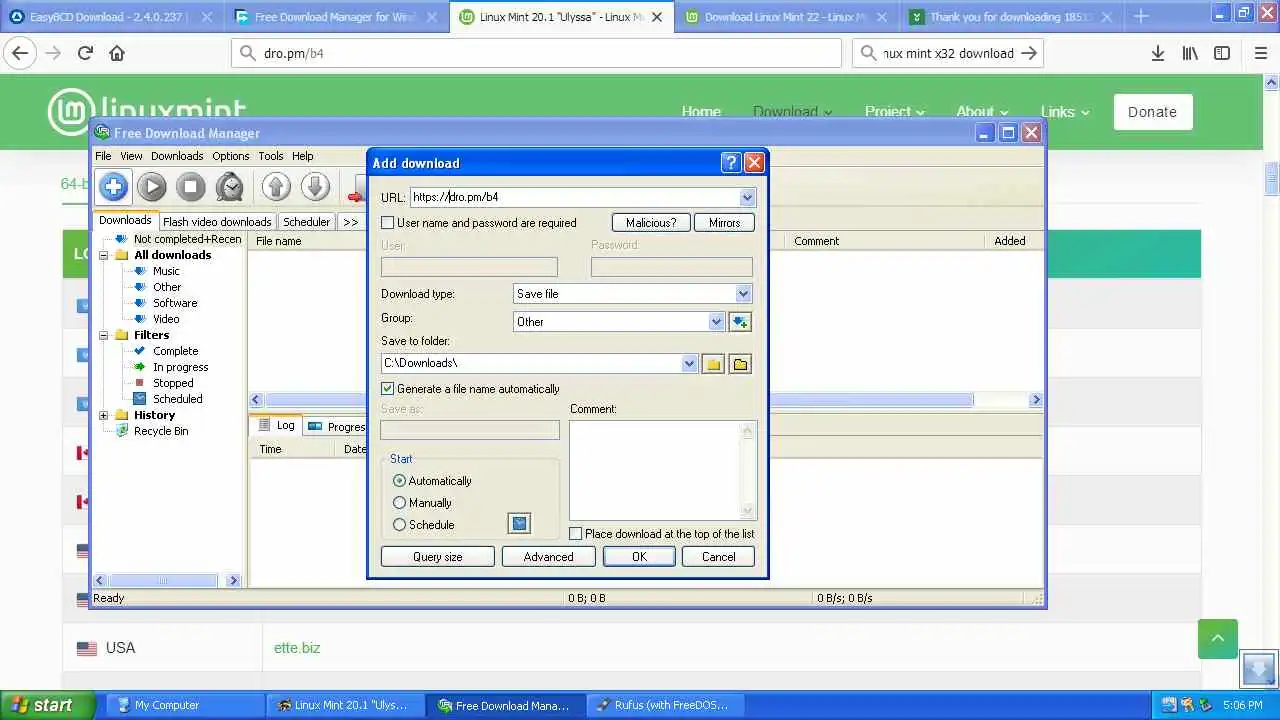Image resolution: width=1280 pixels, height=720 pixels.
Task: Click the >> more tabs chevron
Action: (350, 222)
